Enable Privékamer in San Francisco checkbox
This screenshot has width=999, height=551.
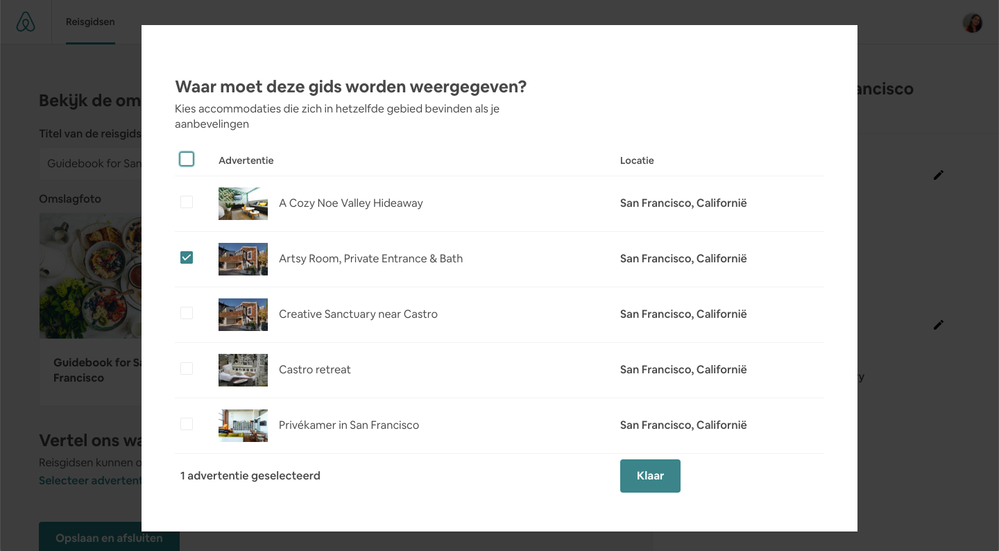tap(186, 424)
